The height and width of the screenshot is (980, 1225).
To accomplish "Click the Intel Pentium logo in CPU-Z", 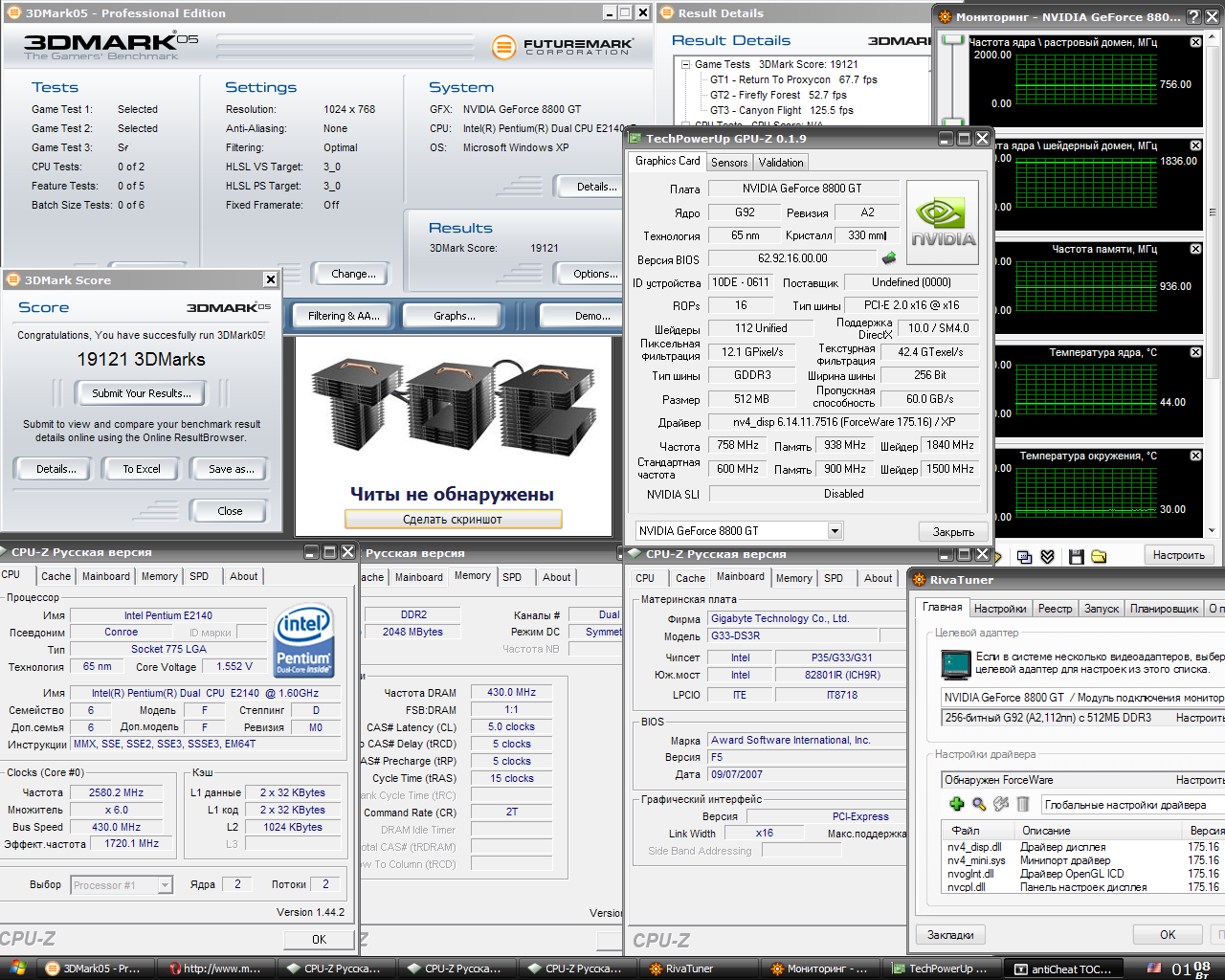I will (x=304, y=639).
